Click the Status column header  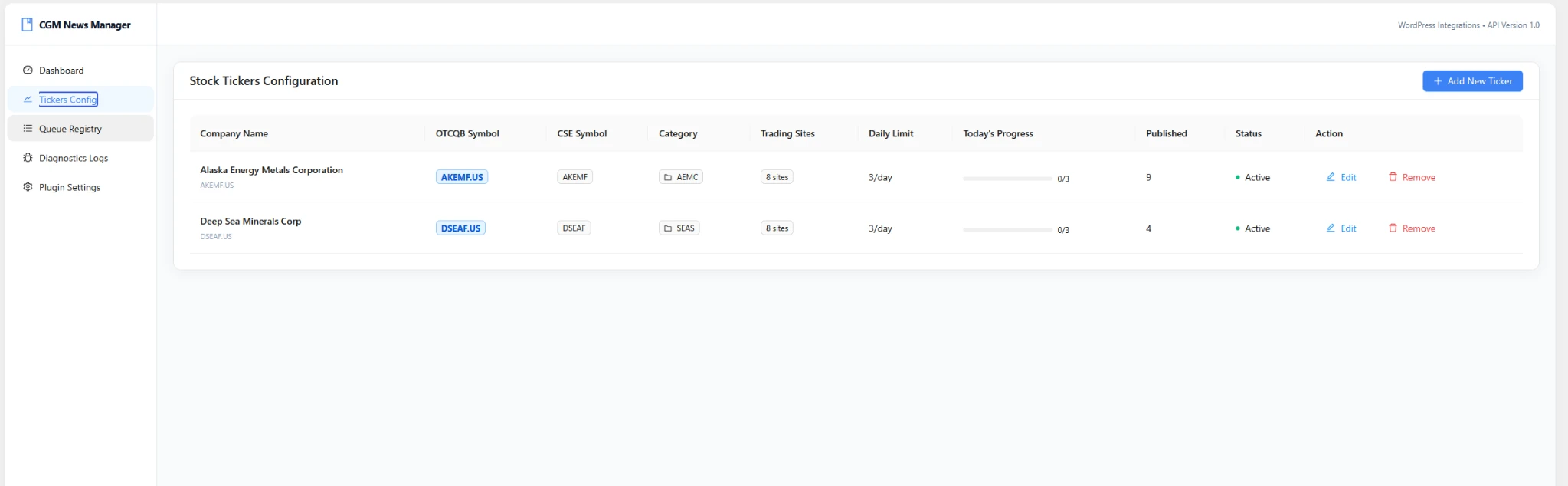tap(1249, 133)
